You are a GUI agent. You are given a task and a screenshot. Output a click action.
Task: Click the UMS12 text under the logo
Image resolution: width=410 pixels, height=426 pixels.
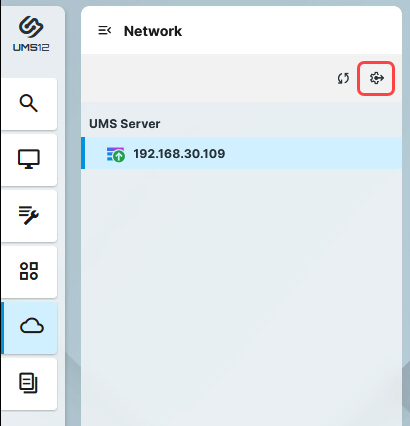31,48
